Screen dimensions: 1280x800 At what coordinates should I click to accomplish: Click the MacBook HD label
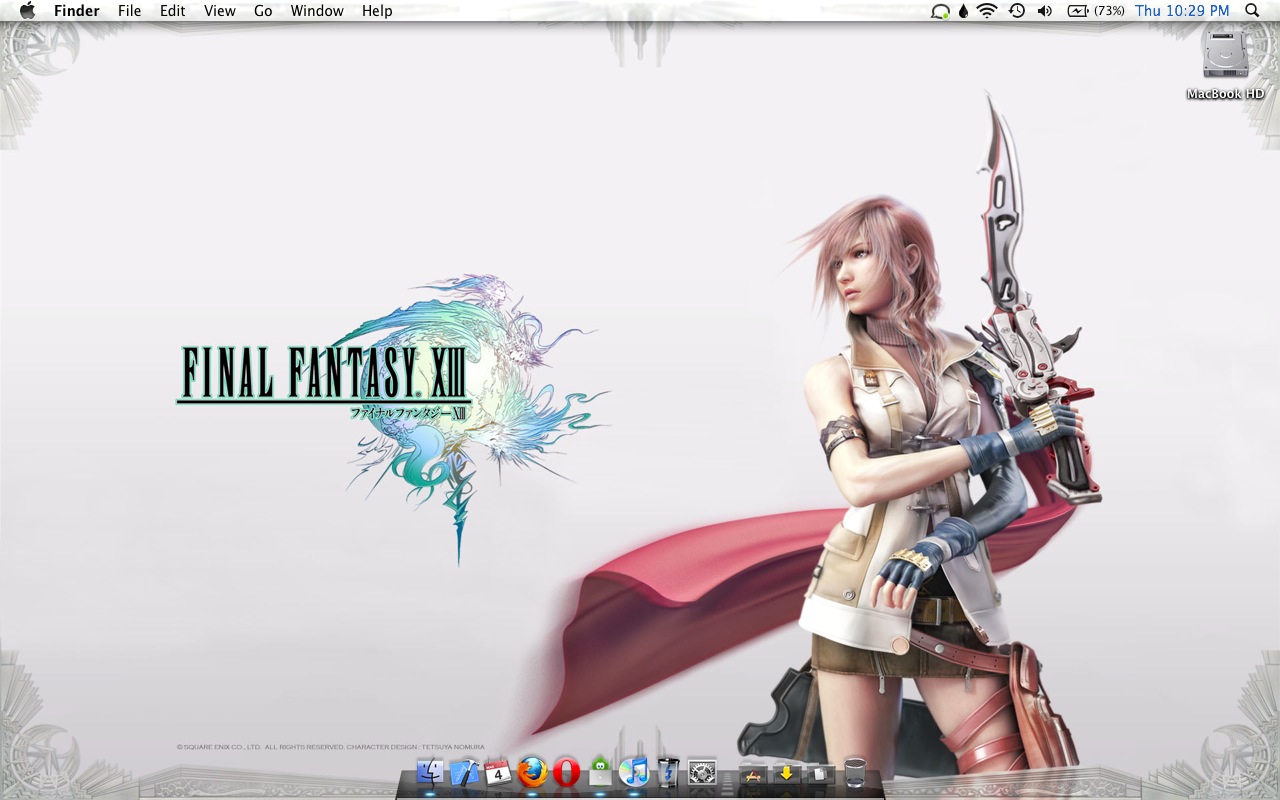[1225, 94]
